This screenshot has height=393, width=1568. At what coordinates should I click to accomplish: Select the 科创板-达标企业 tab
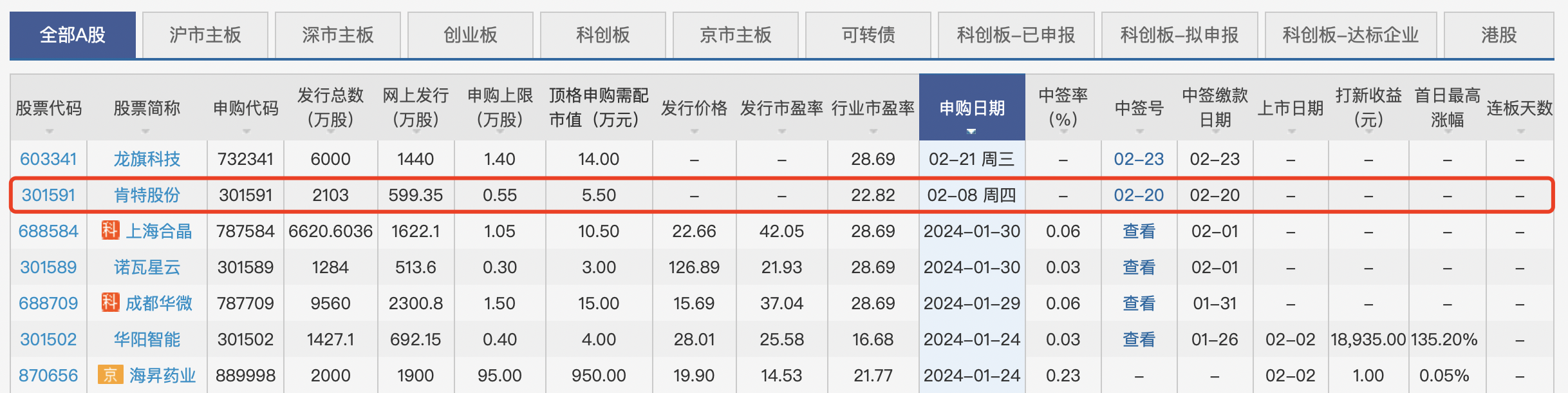point(1350,35)
